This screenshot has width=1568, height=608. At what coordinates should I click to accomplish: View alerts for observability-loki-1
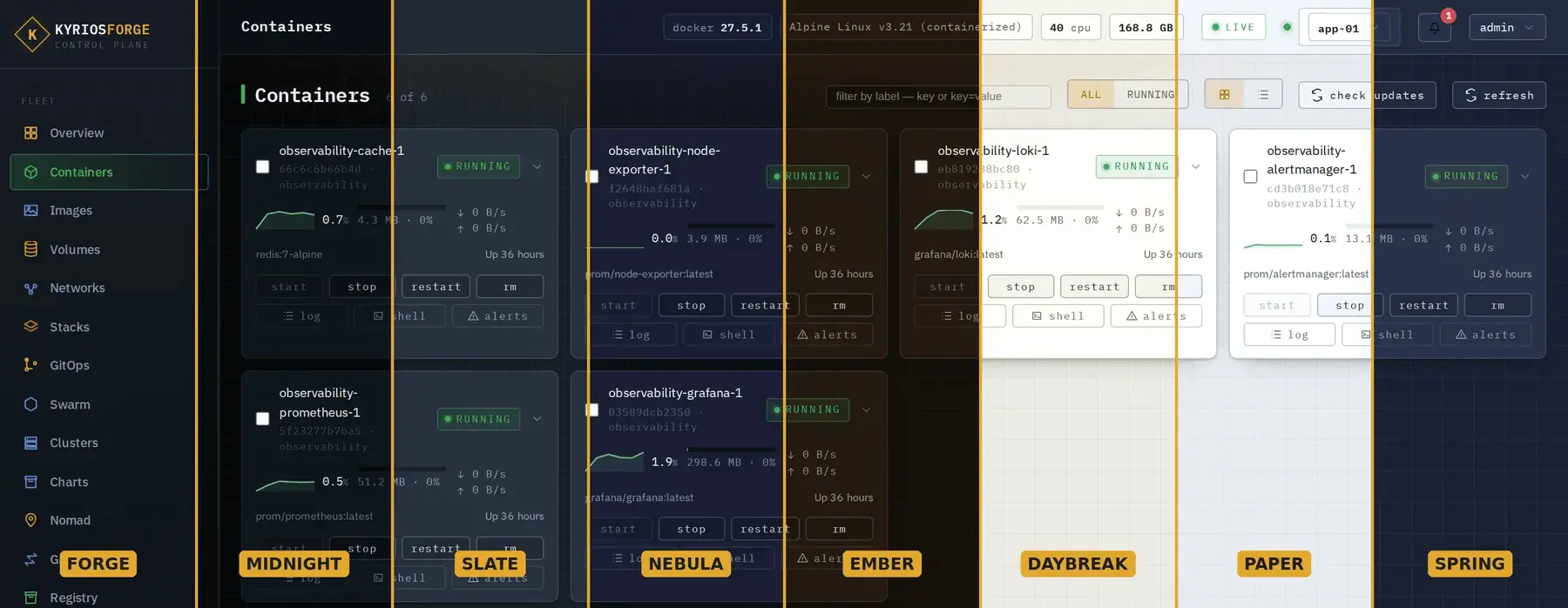click(1156, 316)
